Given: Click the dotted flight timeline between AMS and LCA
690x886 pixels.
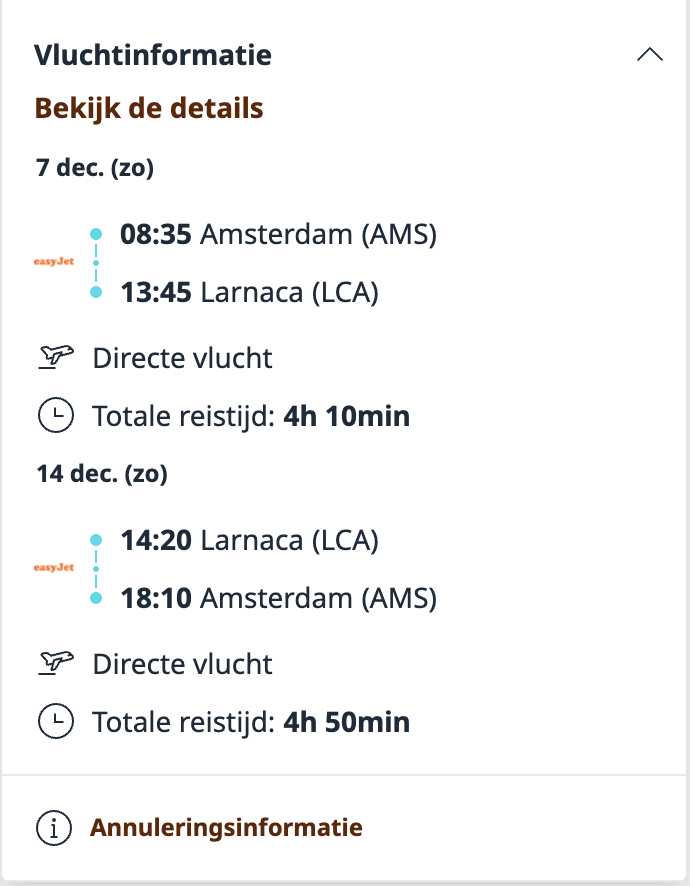Looking at the screenshot, I should pos(96,261).
